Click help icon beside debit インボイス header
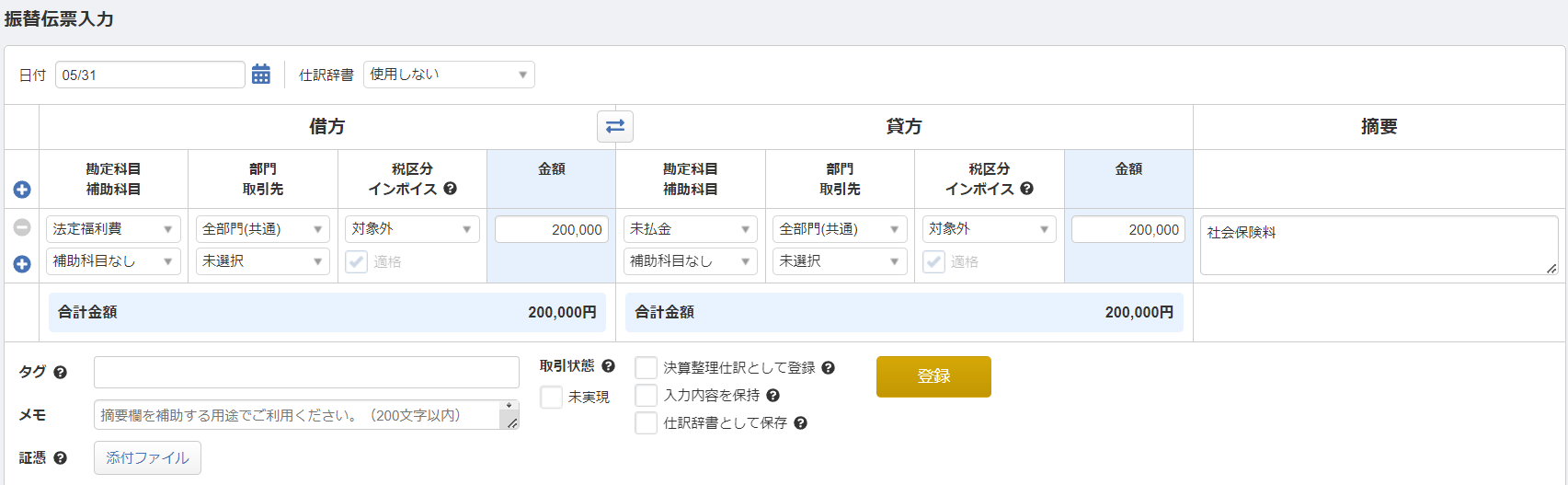 coord(451,189)
